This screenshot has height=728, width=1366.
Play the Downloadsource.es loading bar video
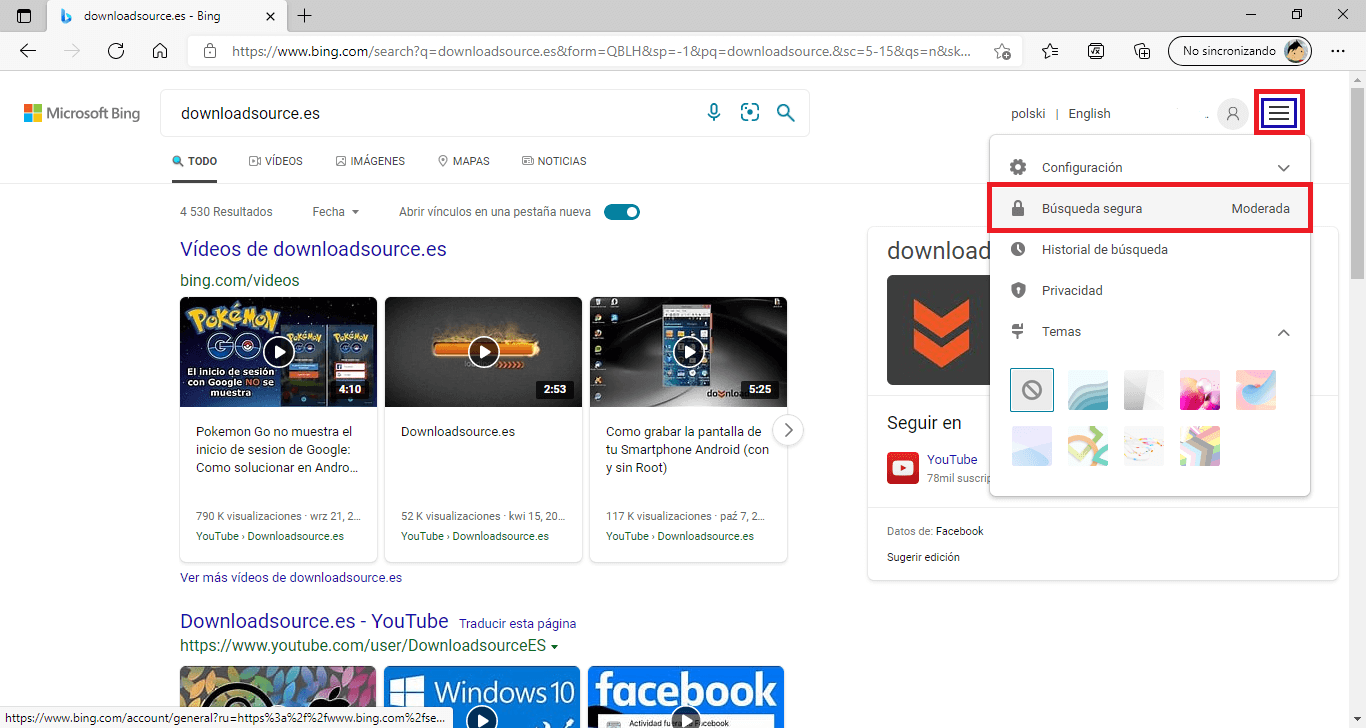tap(483, 352)
